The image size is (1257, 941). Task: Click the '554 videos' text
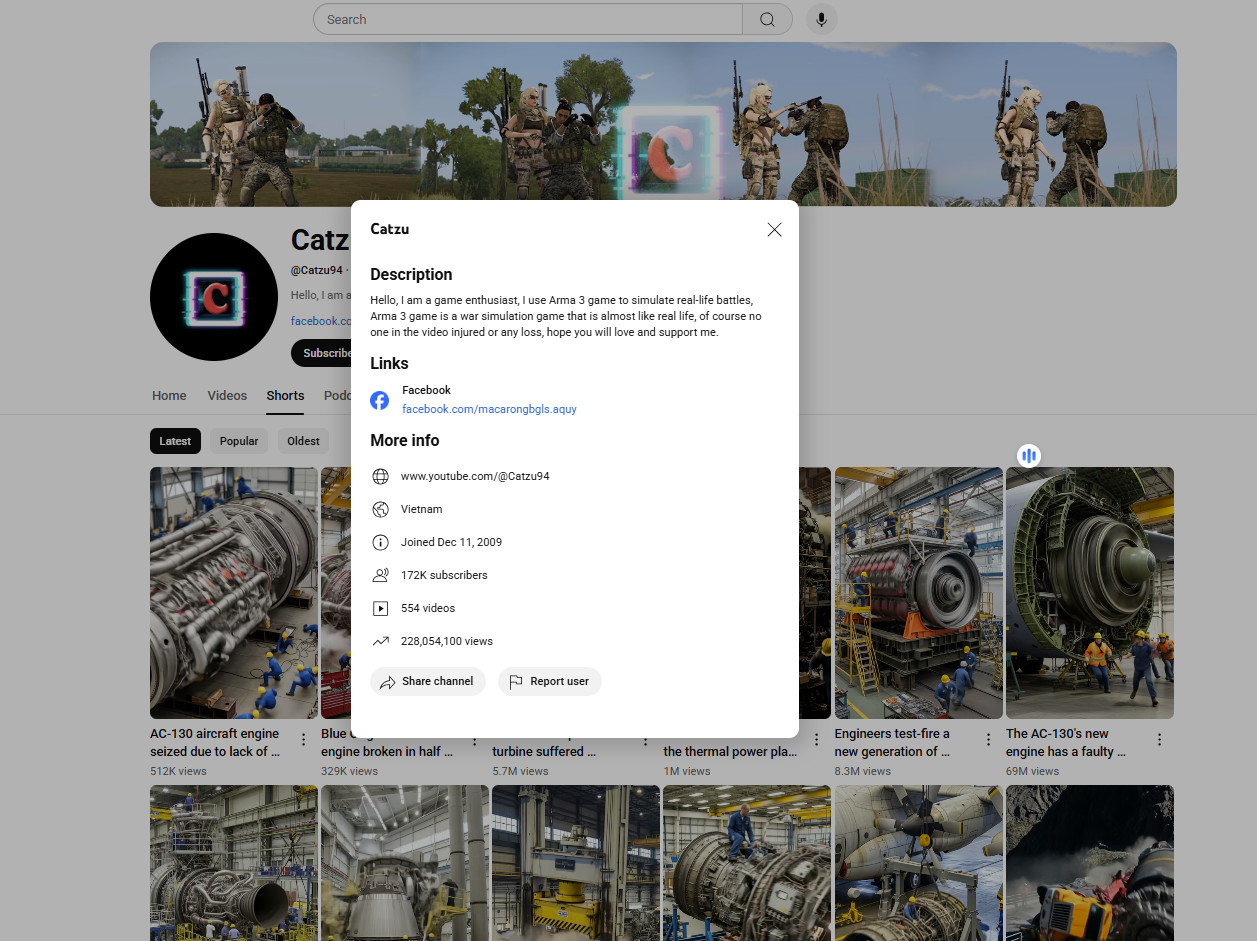pyautogui.click(x=428, y=608)
